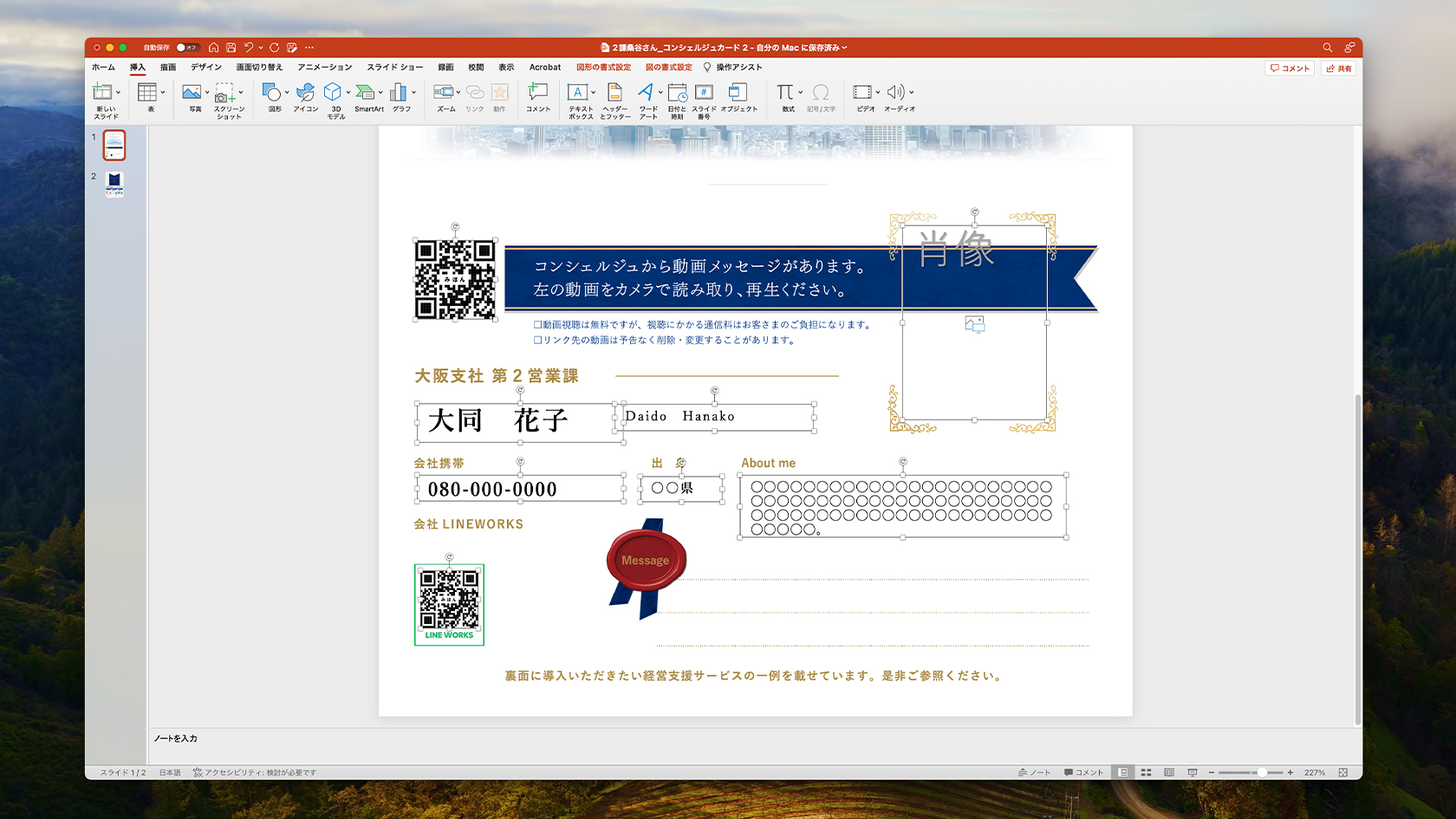Toggle the 自動保存 autosave switch

pos(187,48)
